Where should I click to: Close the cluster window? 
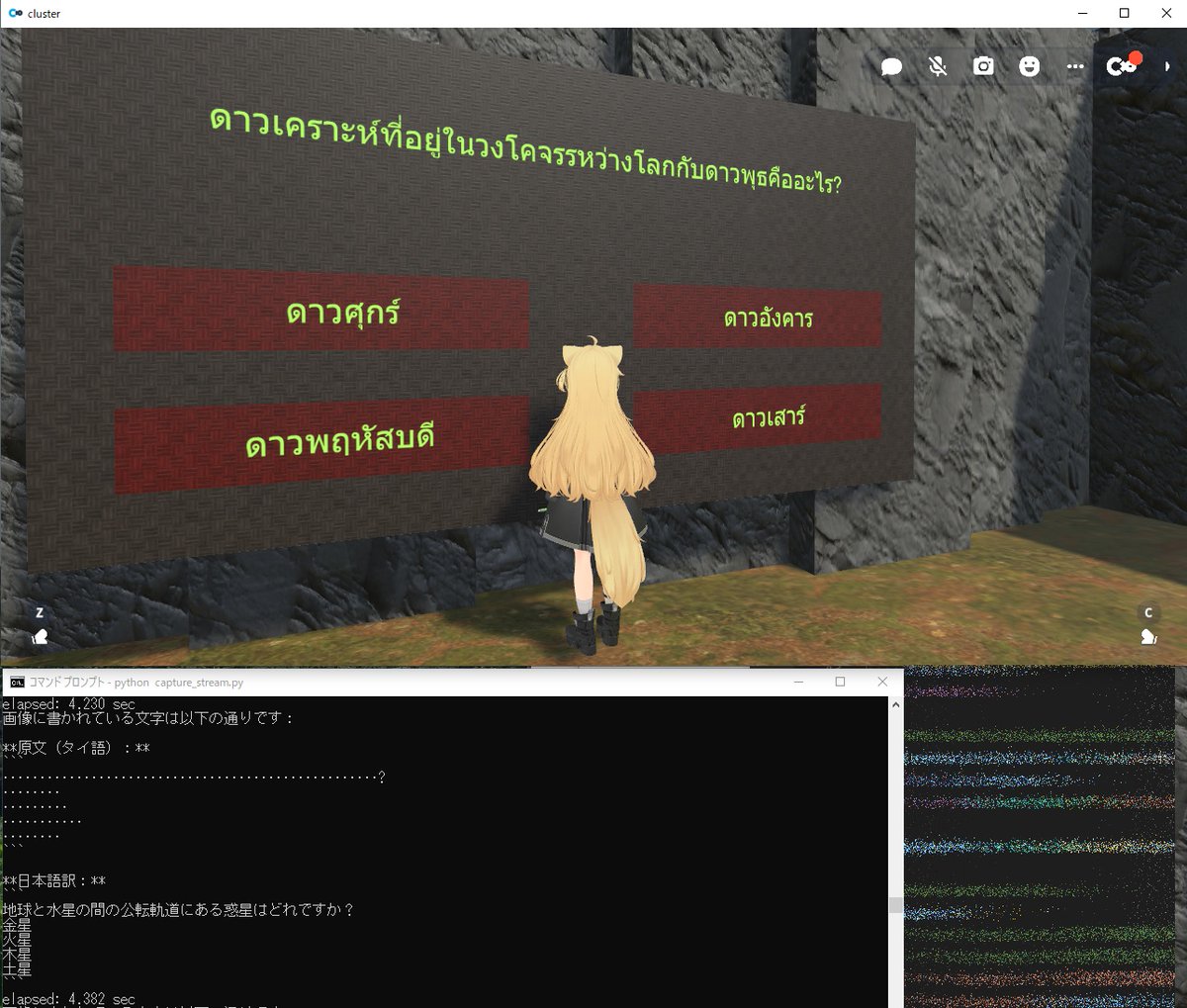click(1166, 13)
